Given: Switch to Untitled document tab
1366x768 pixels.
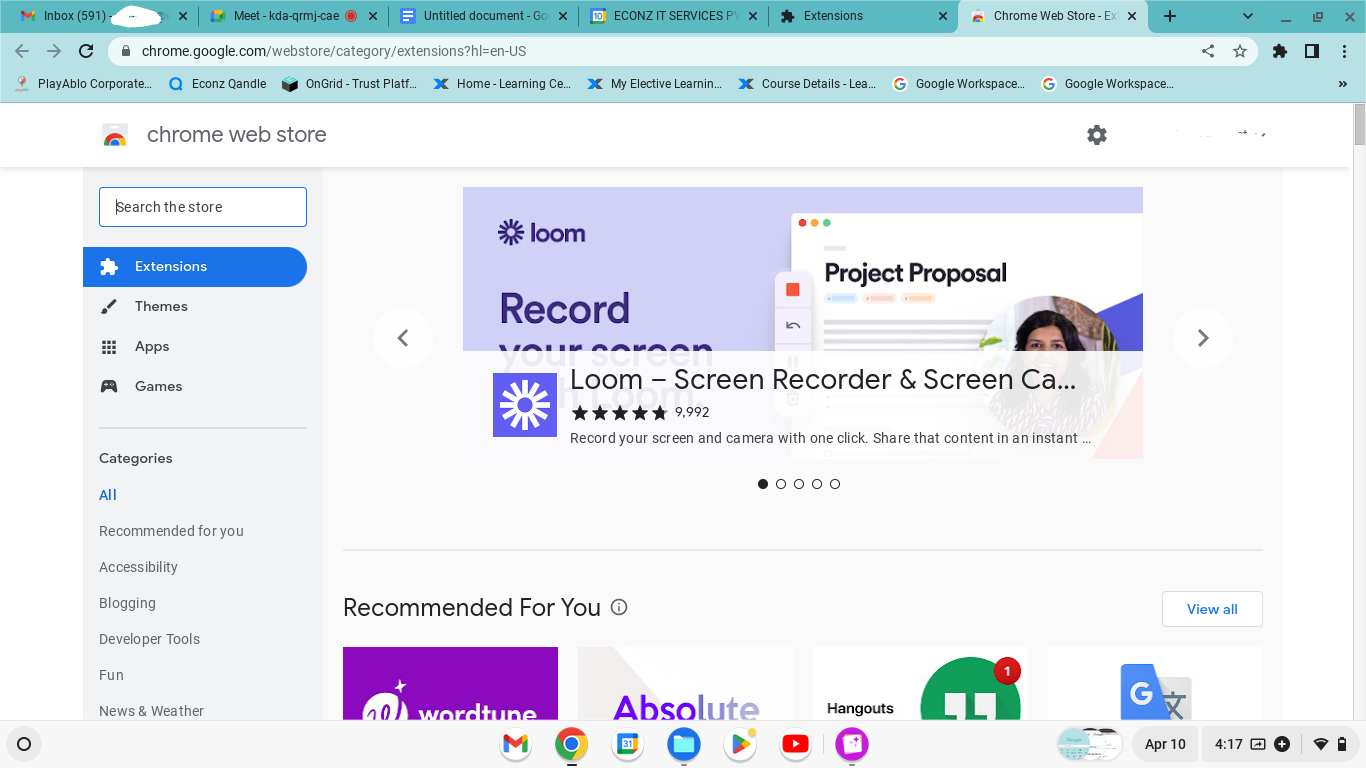Looking at the screenshot, I should pos(484,16).
